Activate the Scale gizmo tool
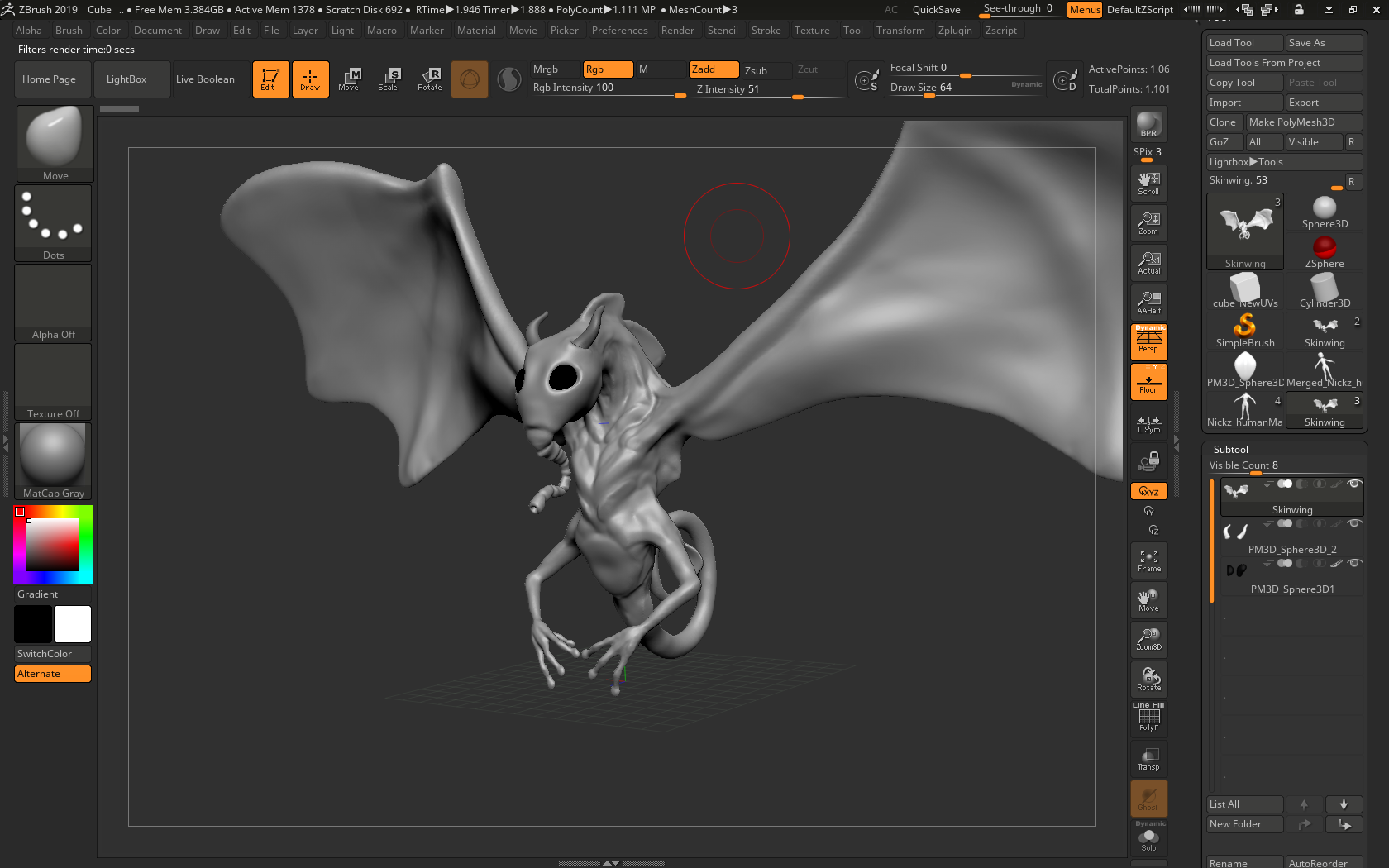Screen dimensions: 1389x868 [x=388, y=79]
